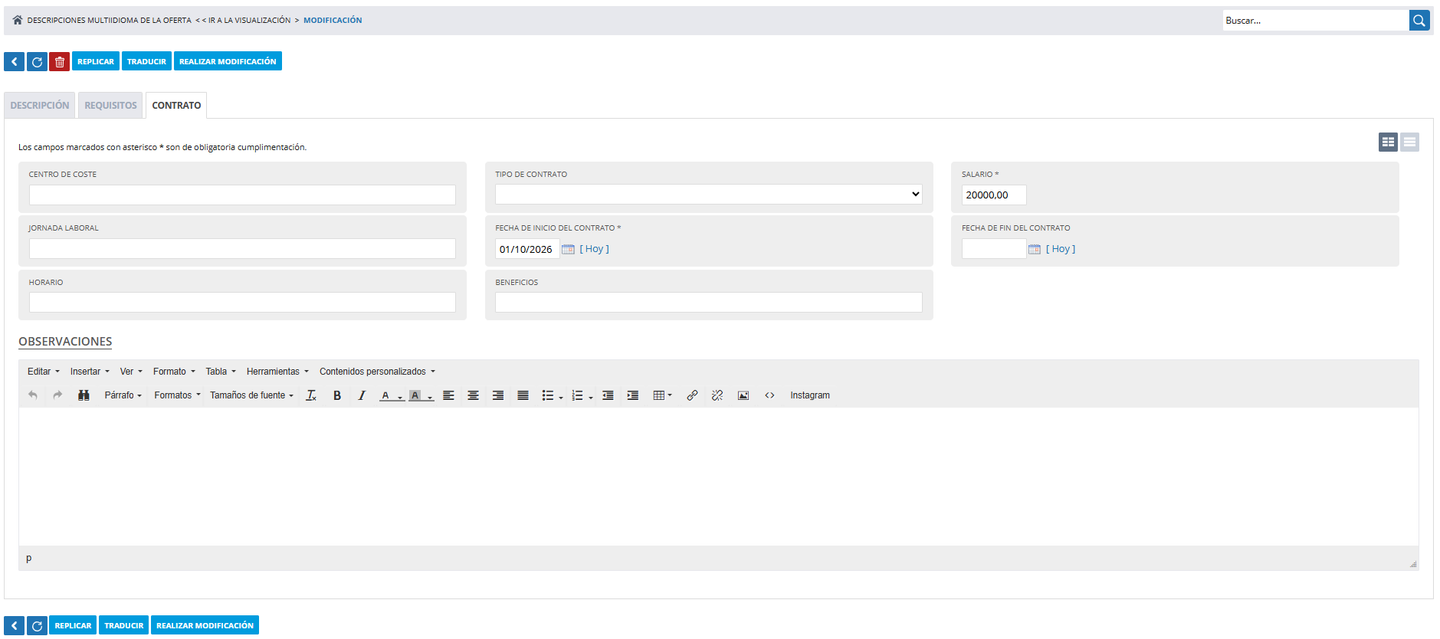Click the red trash delete icon

(x=60, y=62)
